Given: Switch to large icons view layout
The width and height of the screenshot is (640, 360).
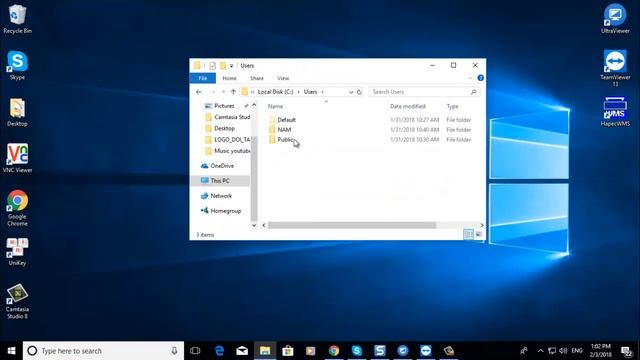Looking at the screenshot, I should coord(479,234).
